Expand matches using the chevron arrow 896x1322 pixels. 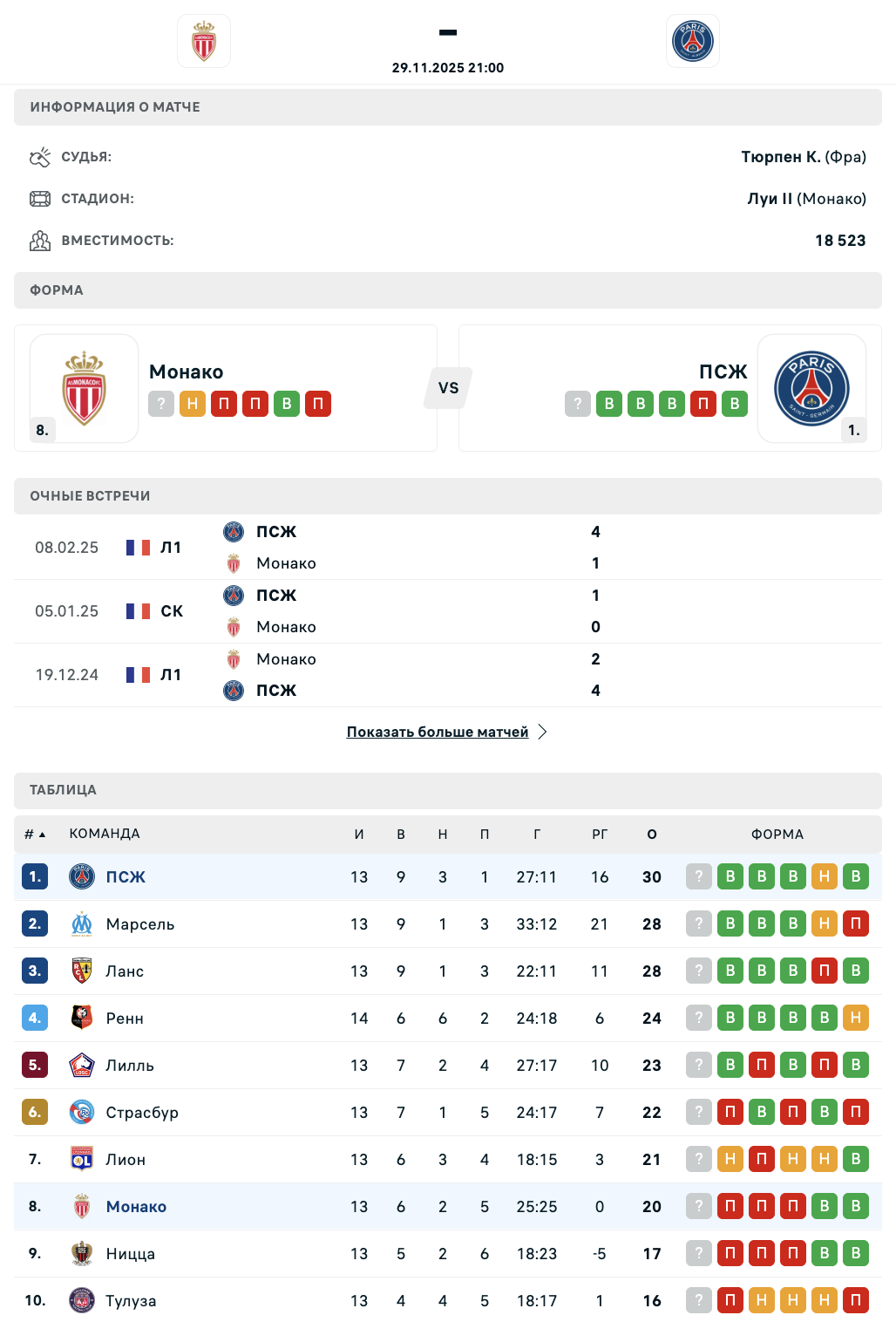(542, 732)
